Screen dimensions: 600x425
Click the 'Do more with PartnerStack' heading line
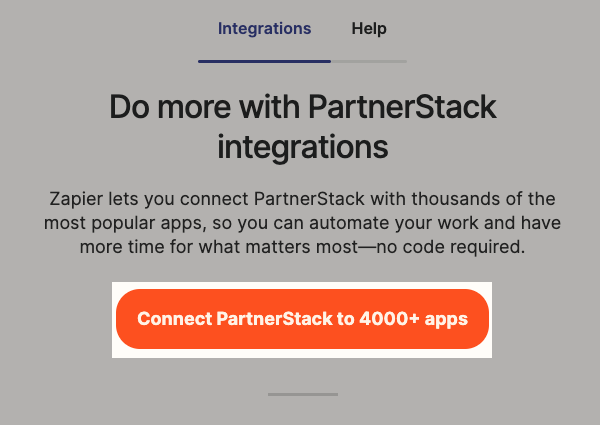[x=302, y=107]
